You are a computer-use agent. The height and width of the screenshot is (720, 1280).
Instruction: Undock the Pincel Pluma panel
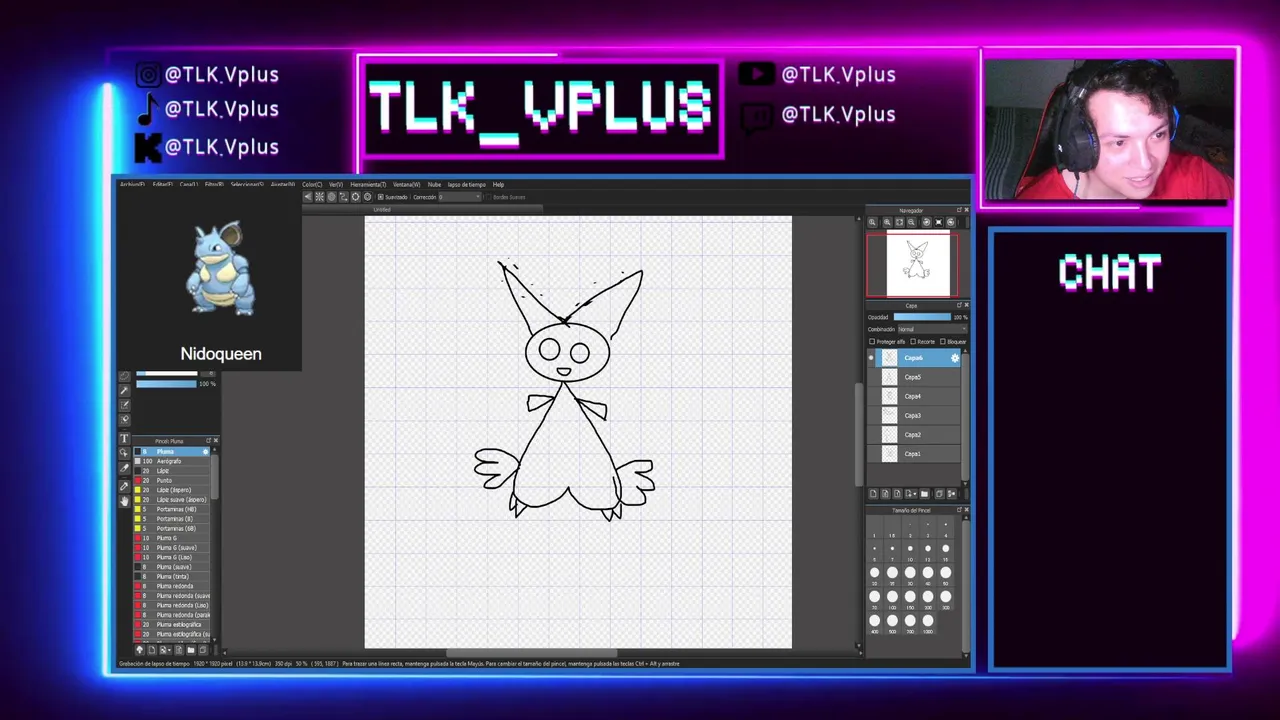click(x=208, y=441)
